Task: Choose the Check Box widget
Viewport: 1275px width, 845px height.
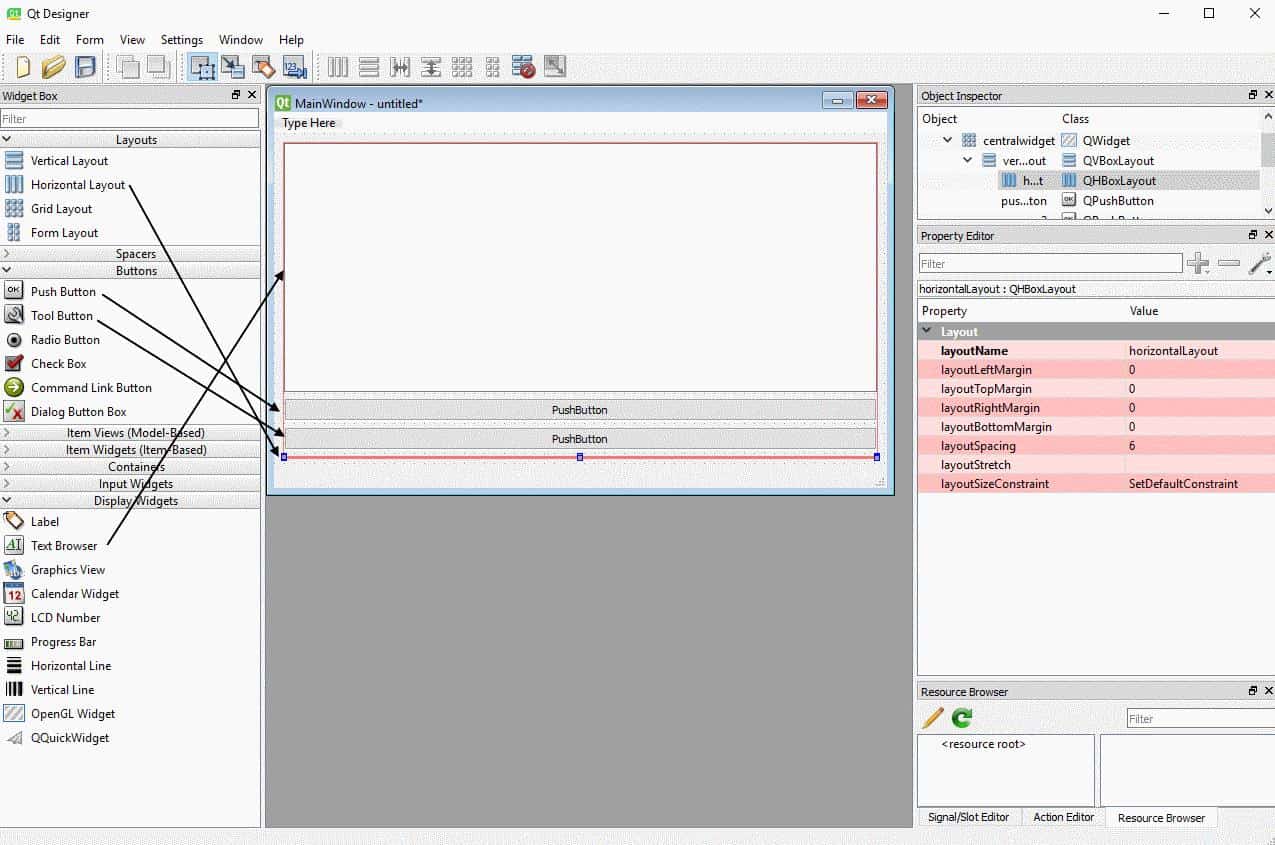Action: (58, 364)
